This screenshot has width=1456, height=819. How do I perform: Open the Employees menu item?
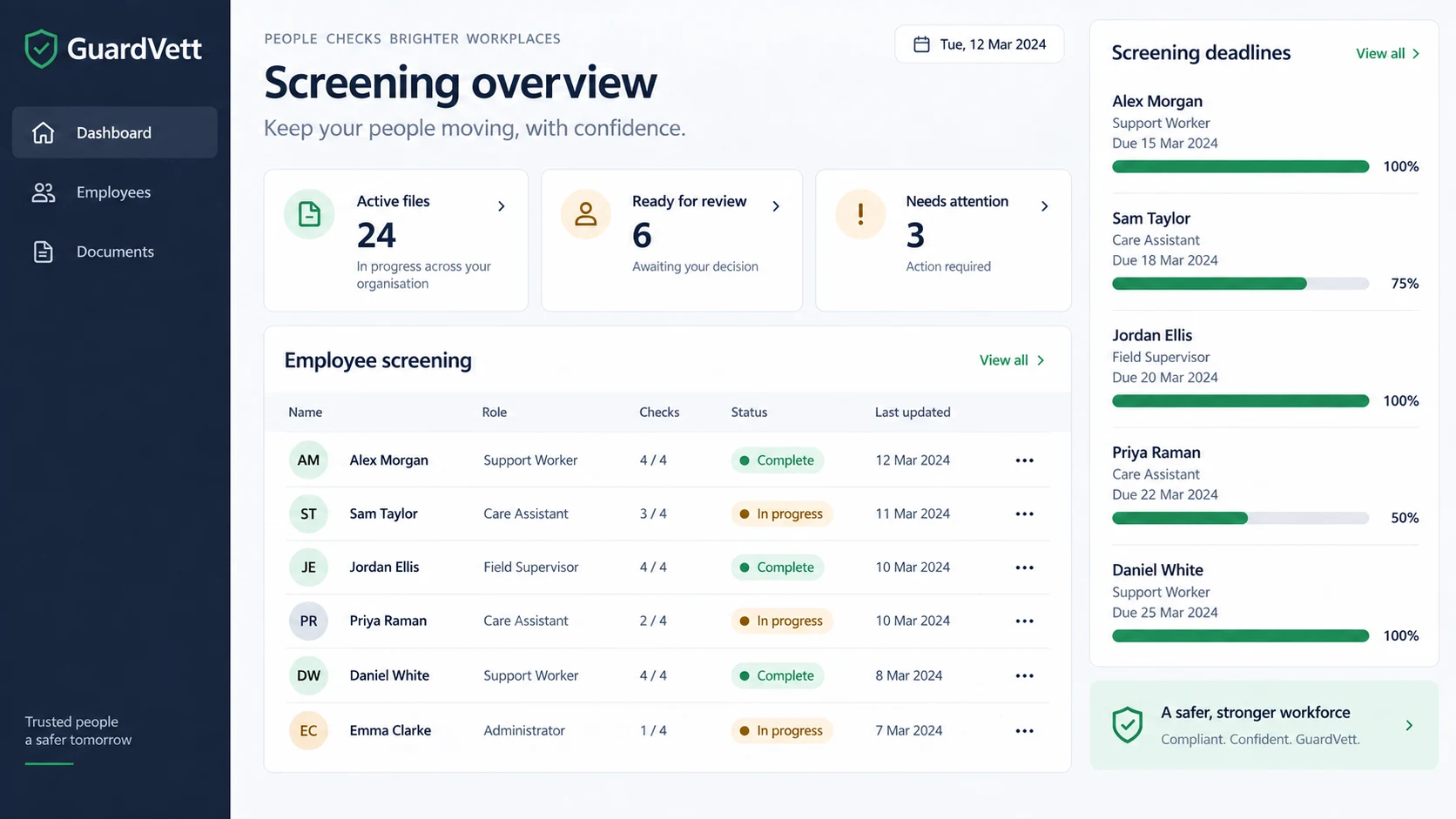(115, 192)
